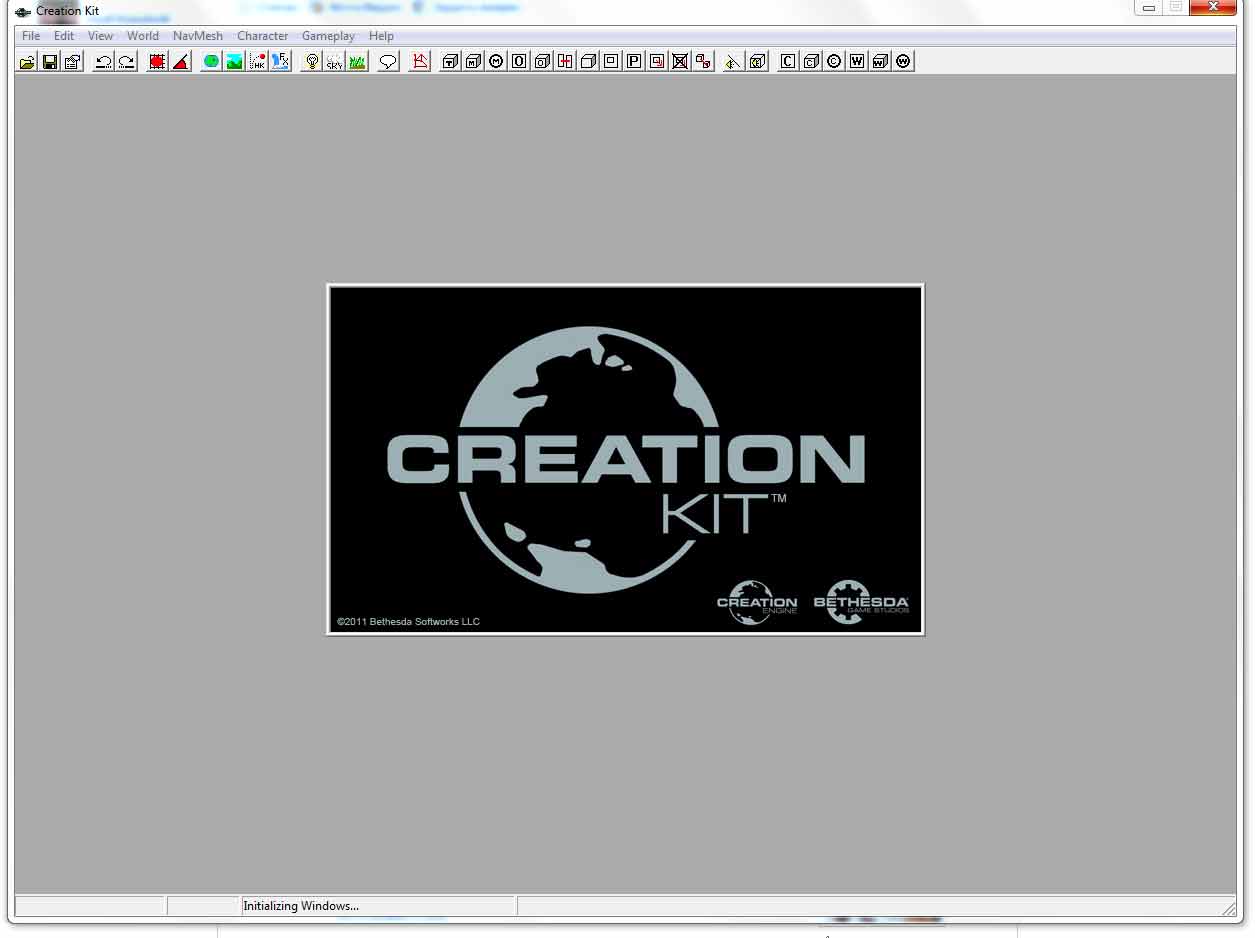Image resolution: width=1255 pixels, height=938 pixels.
Task: Click the cube icon labeled T
Action: 450,62
